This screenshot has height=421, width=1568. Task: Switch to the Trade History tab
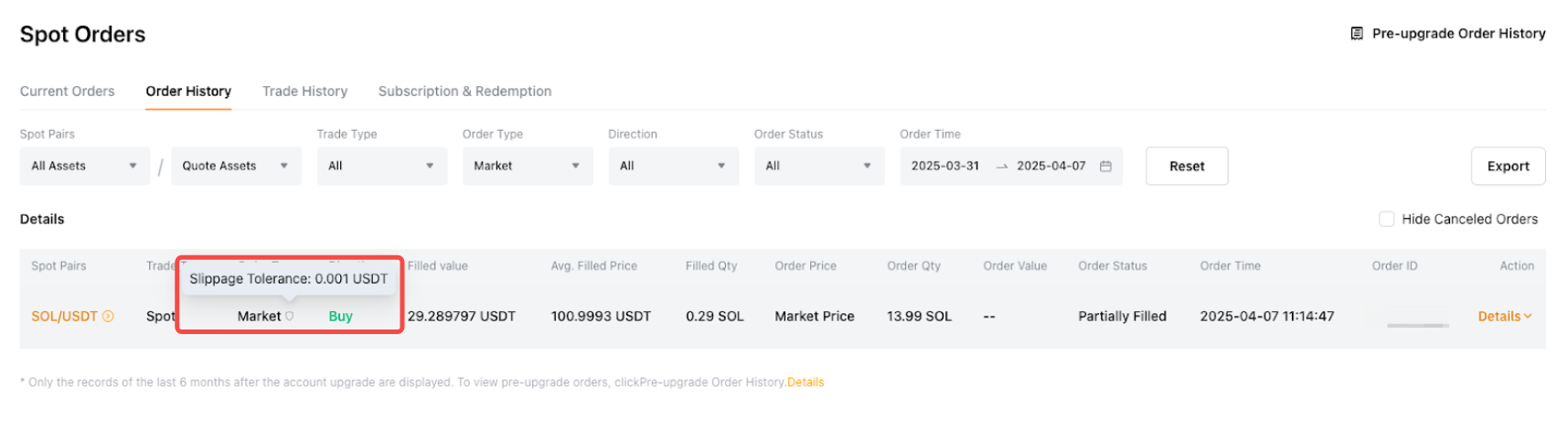click(x=304, y=92)
